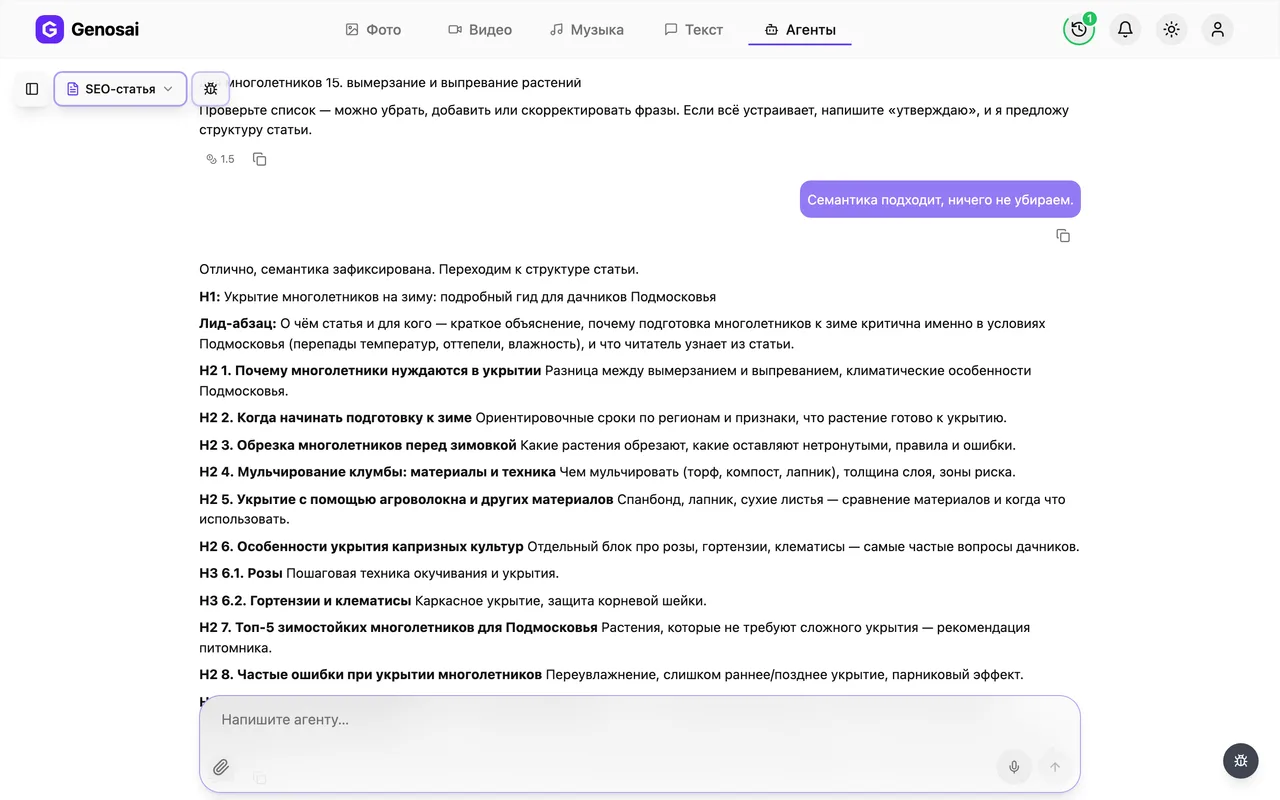Focus the 'Напишите агенту...' input field
This screenshot has height=800, width=1280.
pos(640,720)
